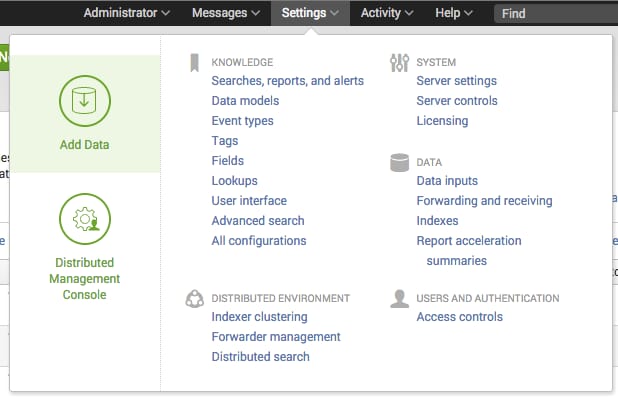The image size is (618, 398).
Task: Click into the Find search field
Action: [x=556, y=14]
